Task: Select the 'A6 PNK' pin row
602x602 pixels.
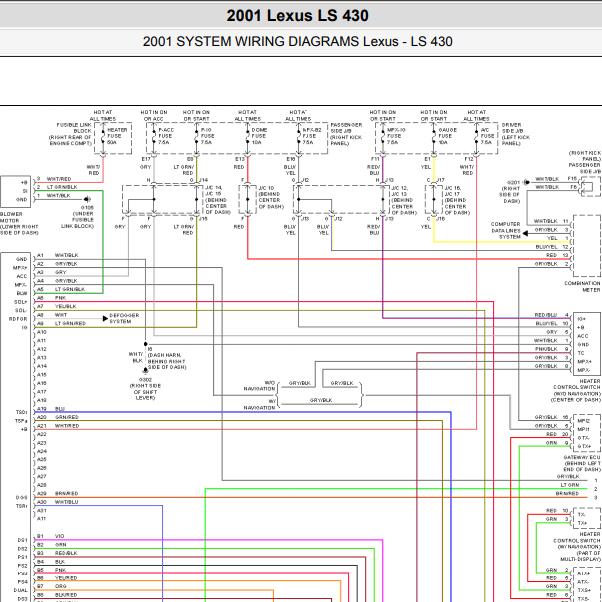Action: [51, 298]
